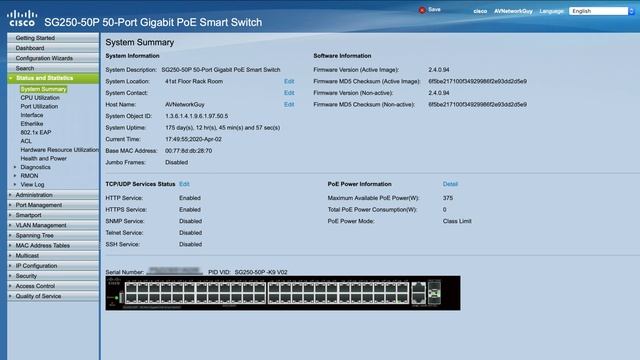Viewport: 640px width, 360px height.
Task: Open Access Control section
Action: coord(53,286)
